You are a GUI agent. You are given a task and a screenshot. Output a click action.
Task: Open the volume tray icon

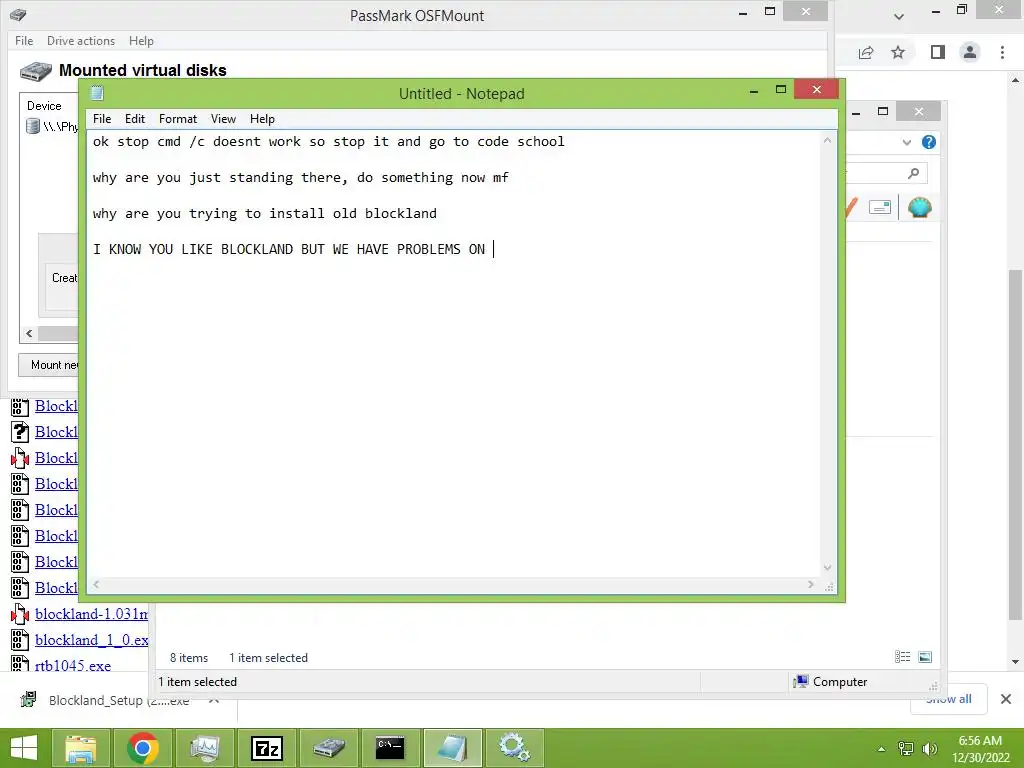coord(929,749)
